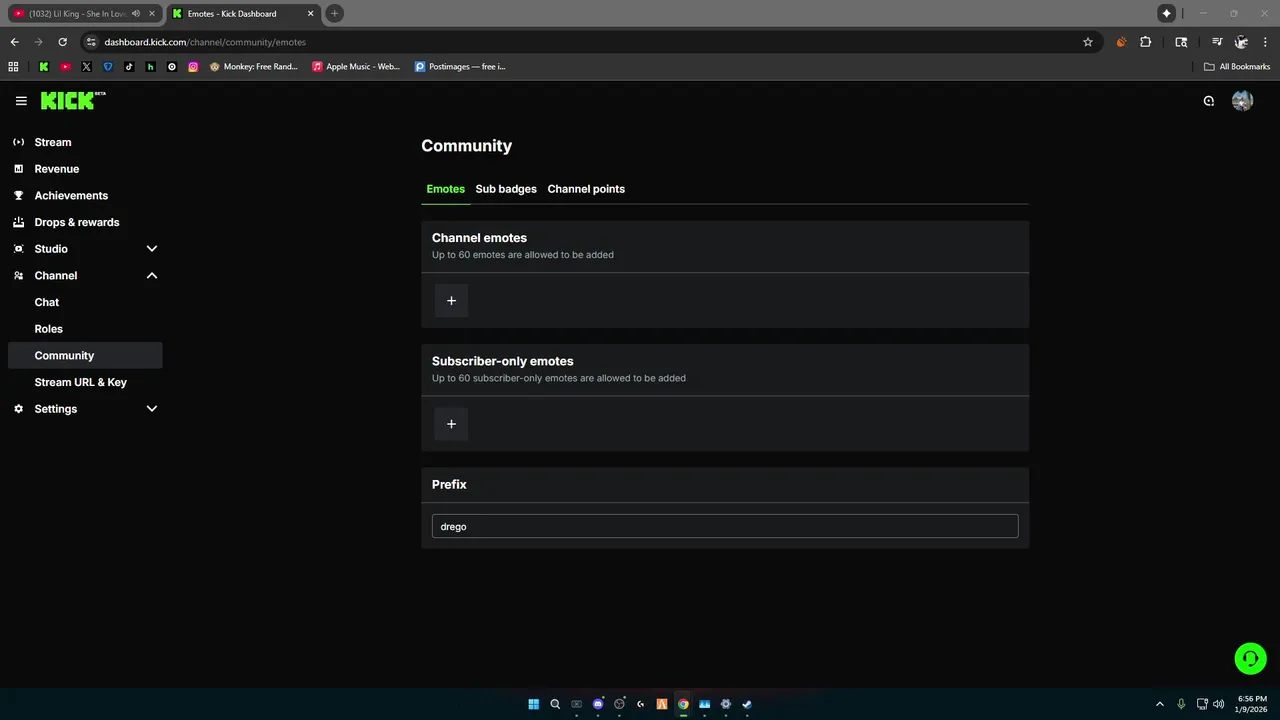Open the Postimages bookmark
The image size is (1280, 720).
(x=460, y=67)
